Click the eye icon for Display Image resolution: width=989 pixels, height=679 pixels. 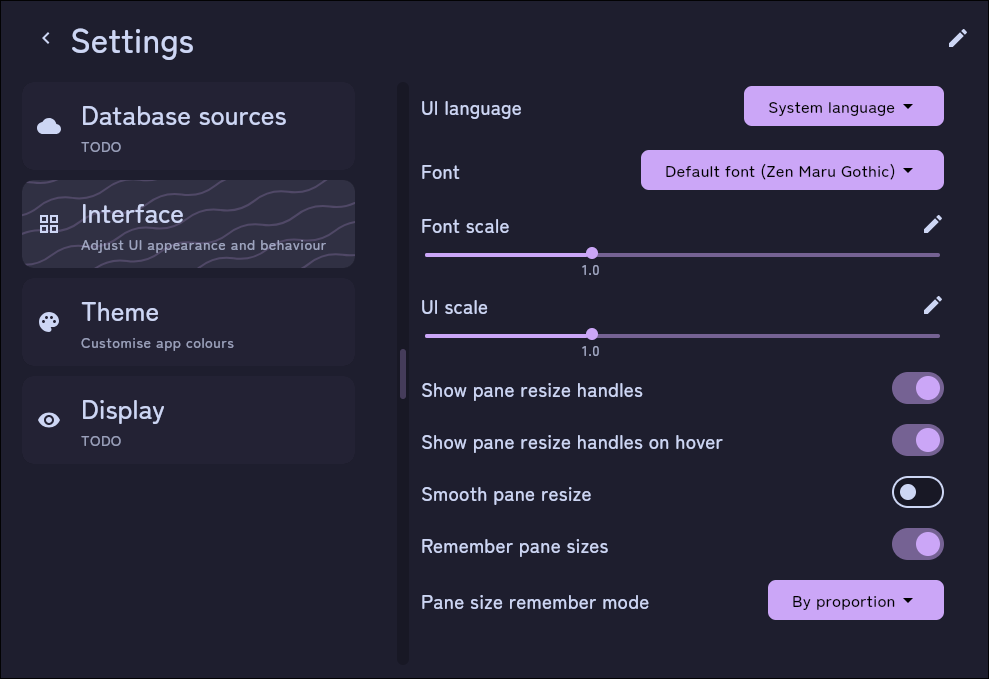click(49, 420)
